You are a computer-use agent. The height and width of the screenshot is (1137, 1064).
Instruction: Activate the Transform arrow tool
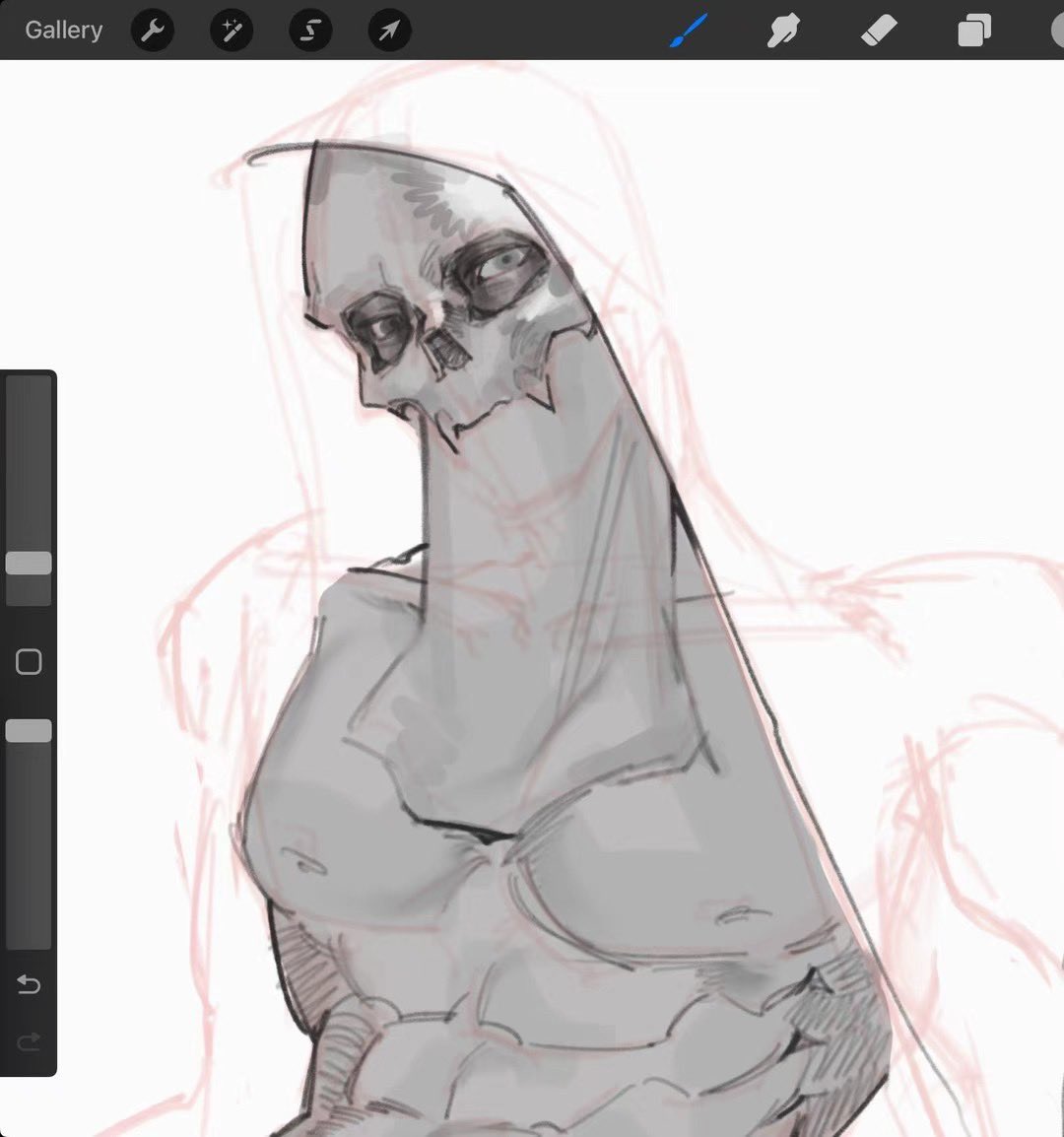[x=389, y=30]
